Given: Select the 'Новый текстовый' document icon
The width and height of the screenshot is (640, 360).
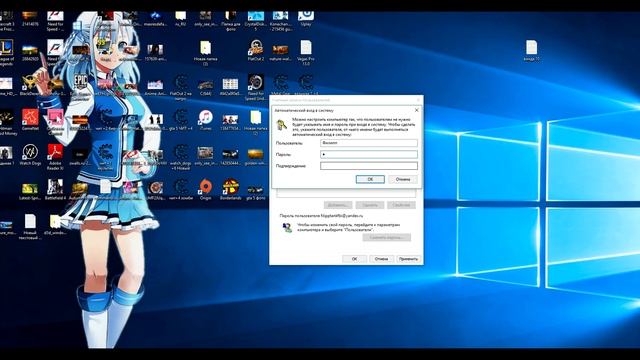Looking at the screenshot, I should pyautogui.click(x=30, y=222).
